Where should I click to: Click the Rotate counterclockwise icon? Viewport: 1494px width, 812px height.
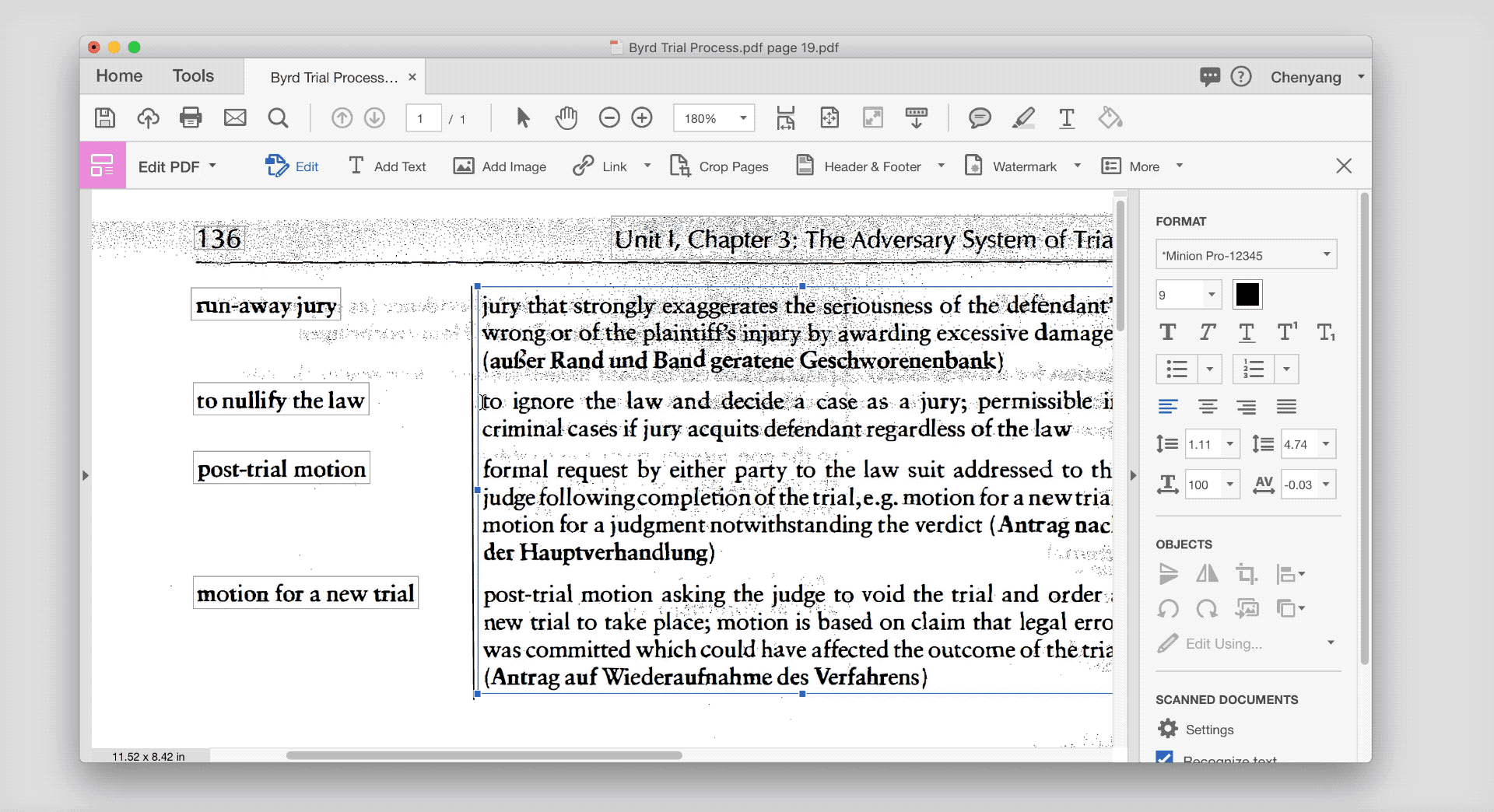click(x=1168, y=608)
